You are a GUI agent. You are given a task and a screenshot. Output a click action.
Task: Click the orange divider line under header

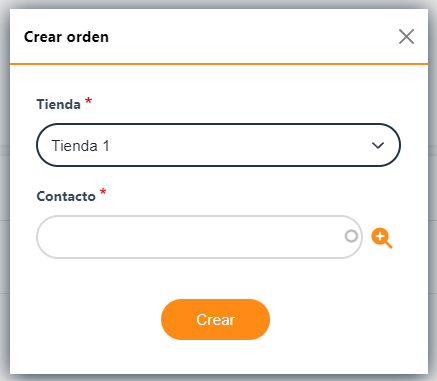point(219,63)
